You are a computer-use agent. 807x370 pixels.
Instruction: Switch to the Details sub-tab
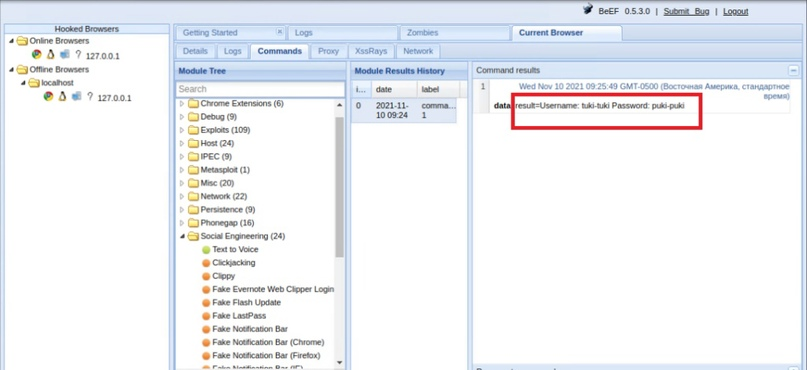click(x=195, y=51)
